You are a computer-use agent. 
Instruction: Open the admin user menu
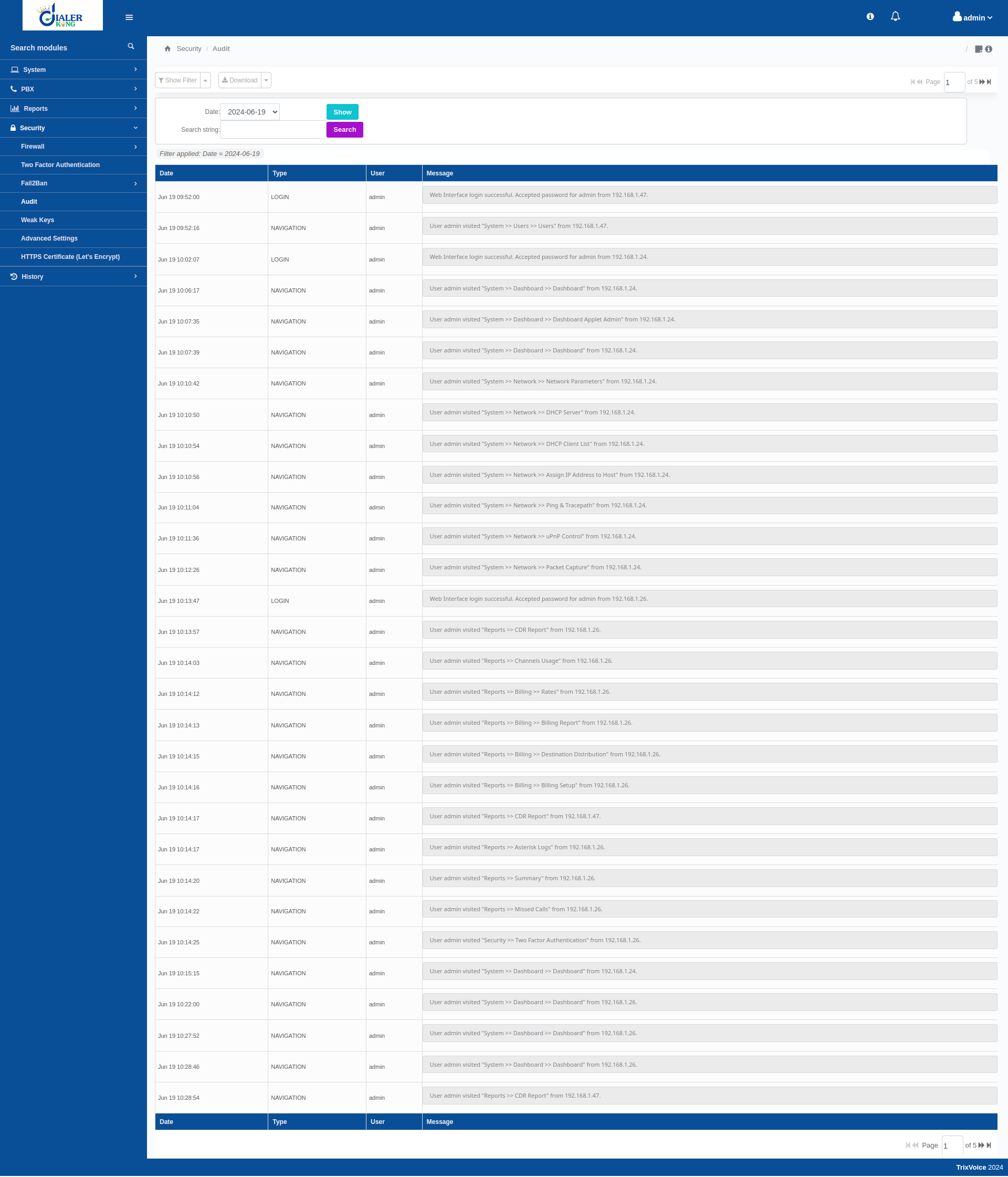(972, 17)
